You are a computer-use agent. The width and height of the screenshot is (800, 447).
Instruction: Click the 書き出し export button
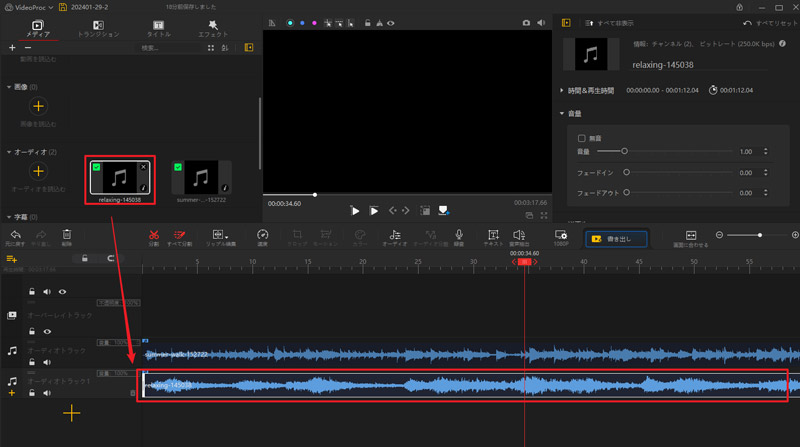click(x=616, y=238)
